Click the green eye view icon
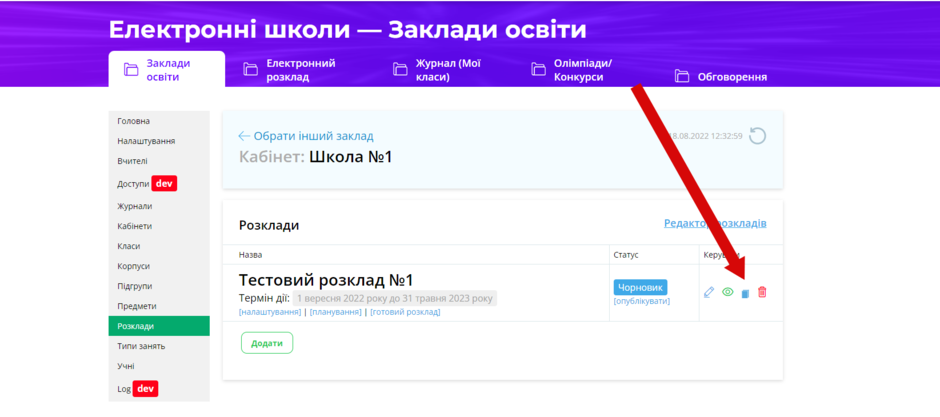This screenshot has width=940, height=417. pyautogui.click(x=728, y=292)
